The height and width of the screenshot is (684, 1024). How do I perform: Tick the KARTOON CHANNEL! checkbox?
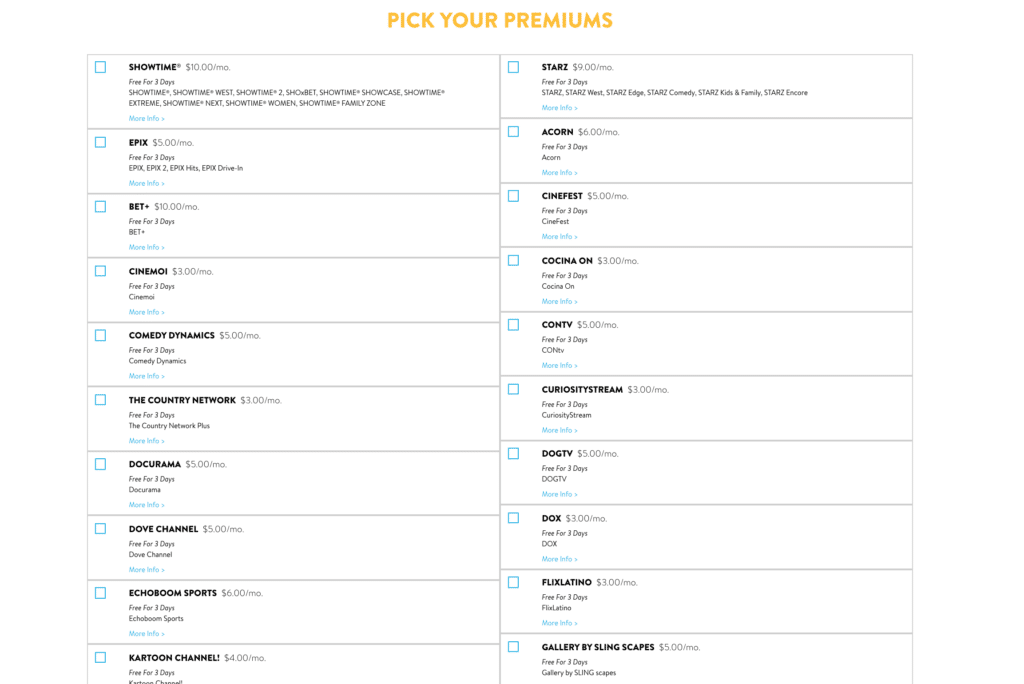point(101,658)
